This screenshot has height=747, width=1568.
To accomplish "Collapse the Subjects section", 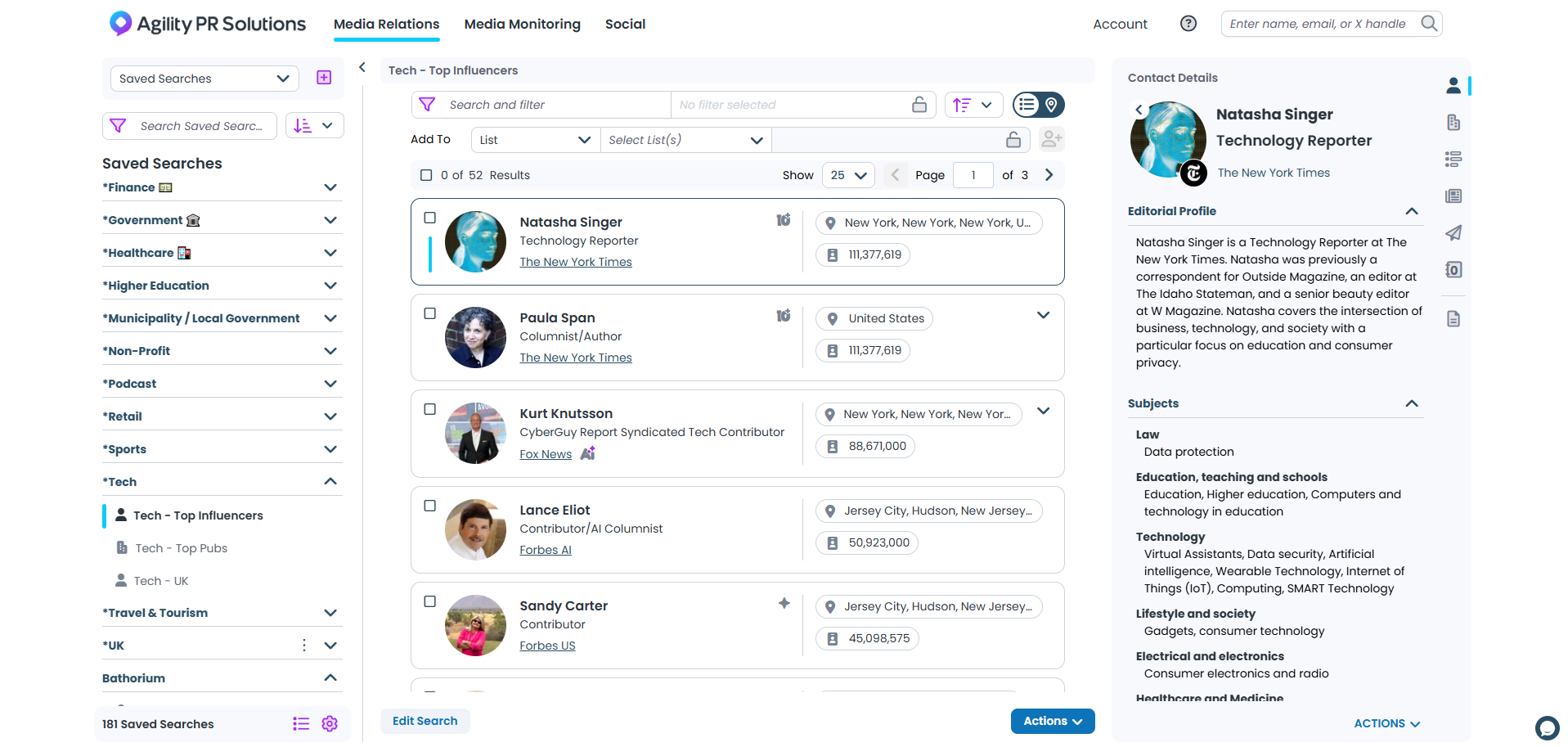I will (x=1412, y=403).
